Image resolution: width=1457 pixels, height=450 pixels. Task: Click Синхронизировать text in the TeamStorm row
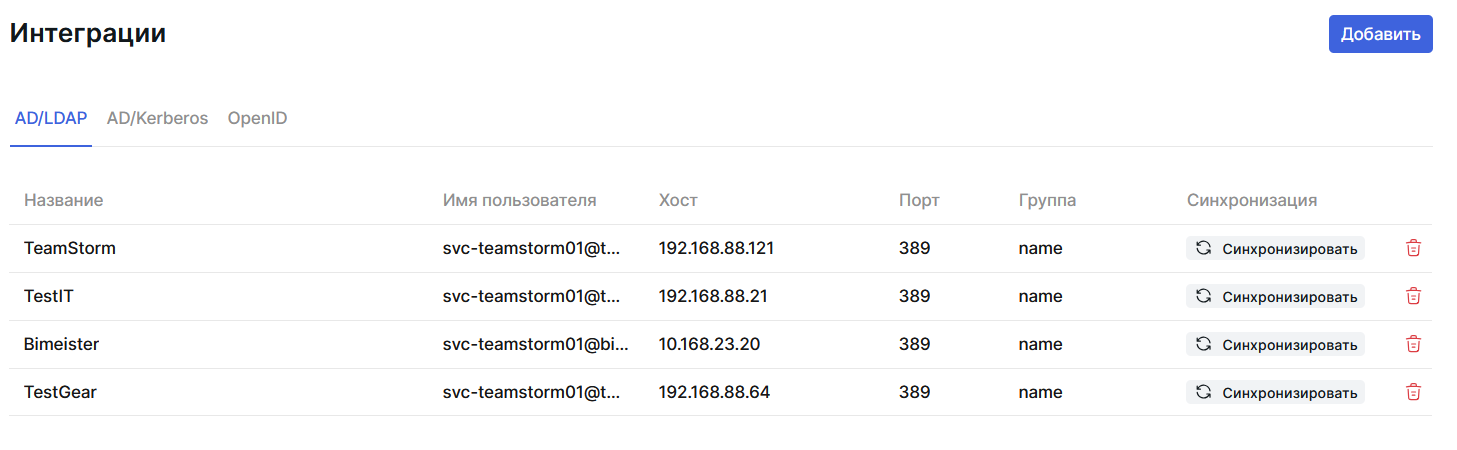click(1289, 249)
